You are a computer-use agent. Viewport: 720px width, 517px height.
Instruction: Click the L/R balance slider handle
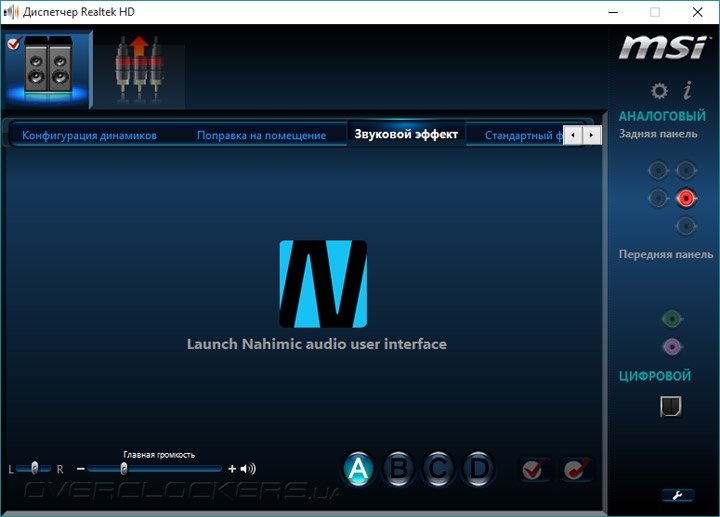34,468
